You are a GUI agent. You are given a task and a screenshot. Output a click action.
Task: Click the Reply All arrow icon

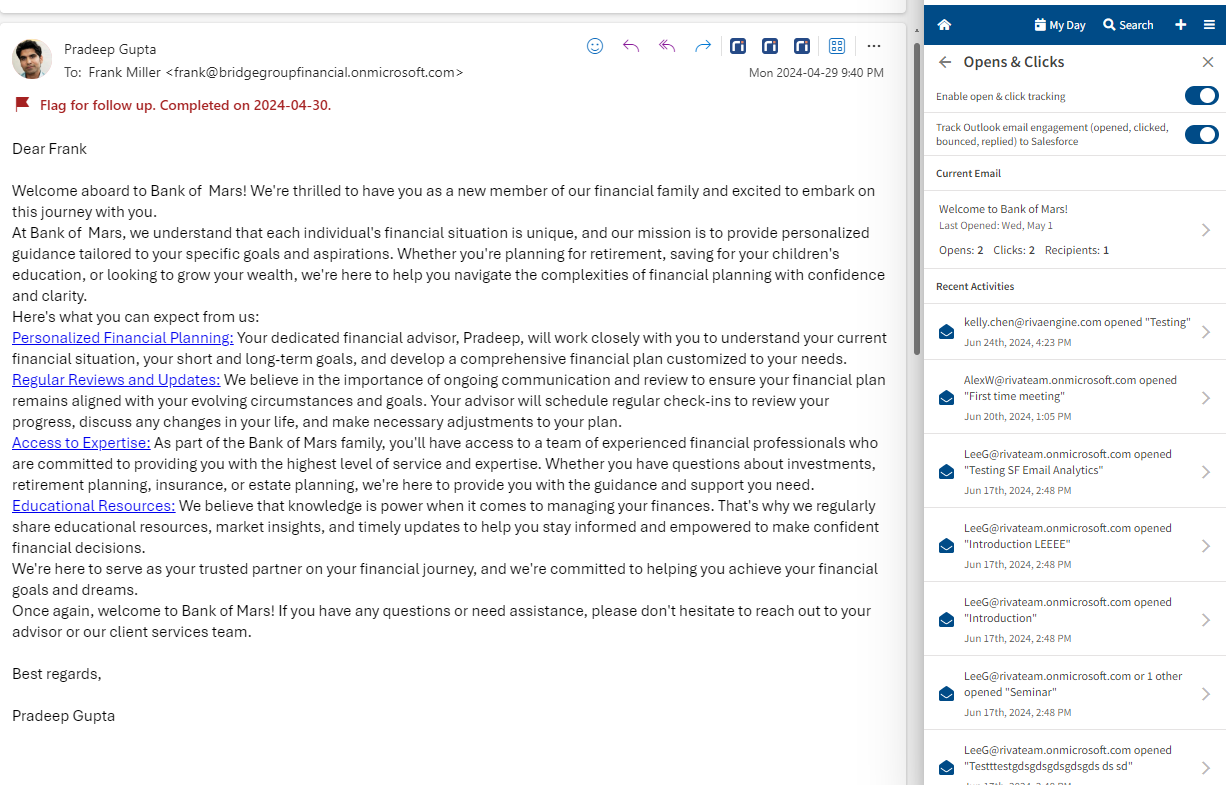pos(667,46)
